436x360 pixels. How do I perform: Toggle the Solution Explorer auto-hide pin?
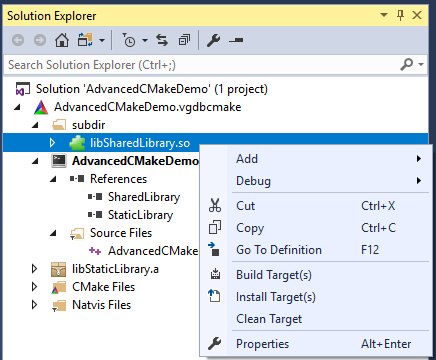pos(400,15)
